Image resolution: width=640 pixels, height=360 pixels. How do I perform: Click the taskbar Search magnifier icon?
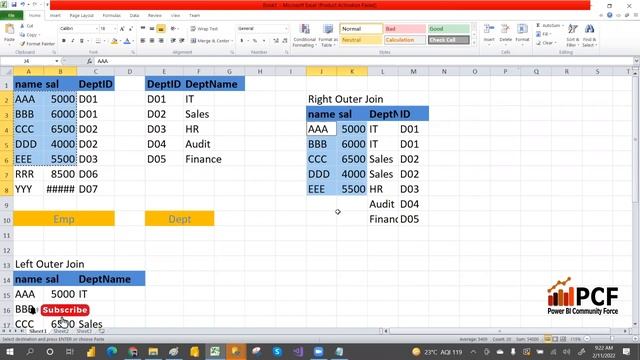coord(30,351)
